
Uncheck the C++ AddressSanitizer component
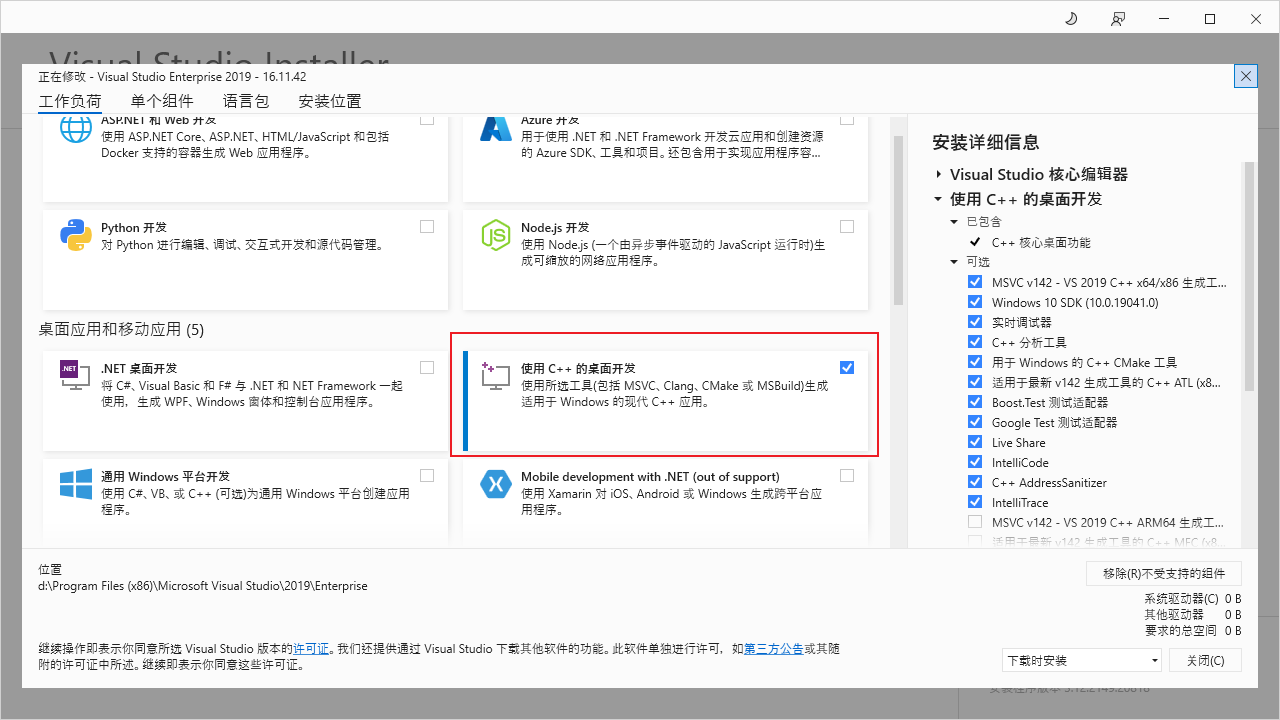tap(975, 482)
